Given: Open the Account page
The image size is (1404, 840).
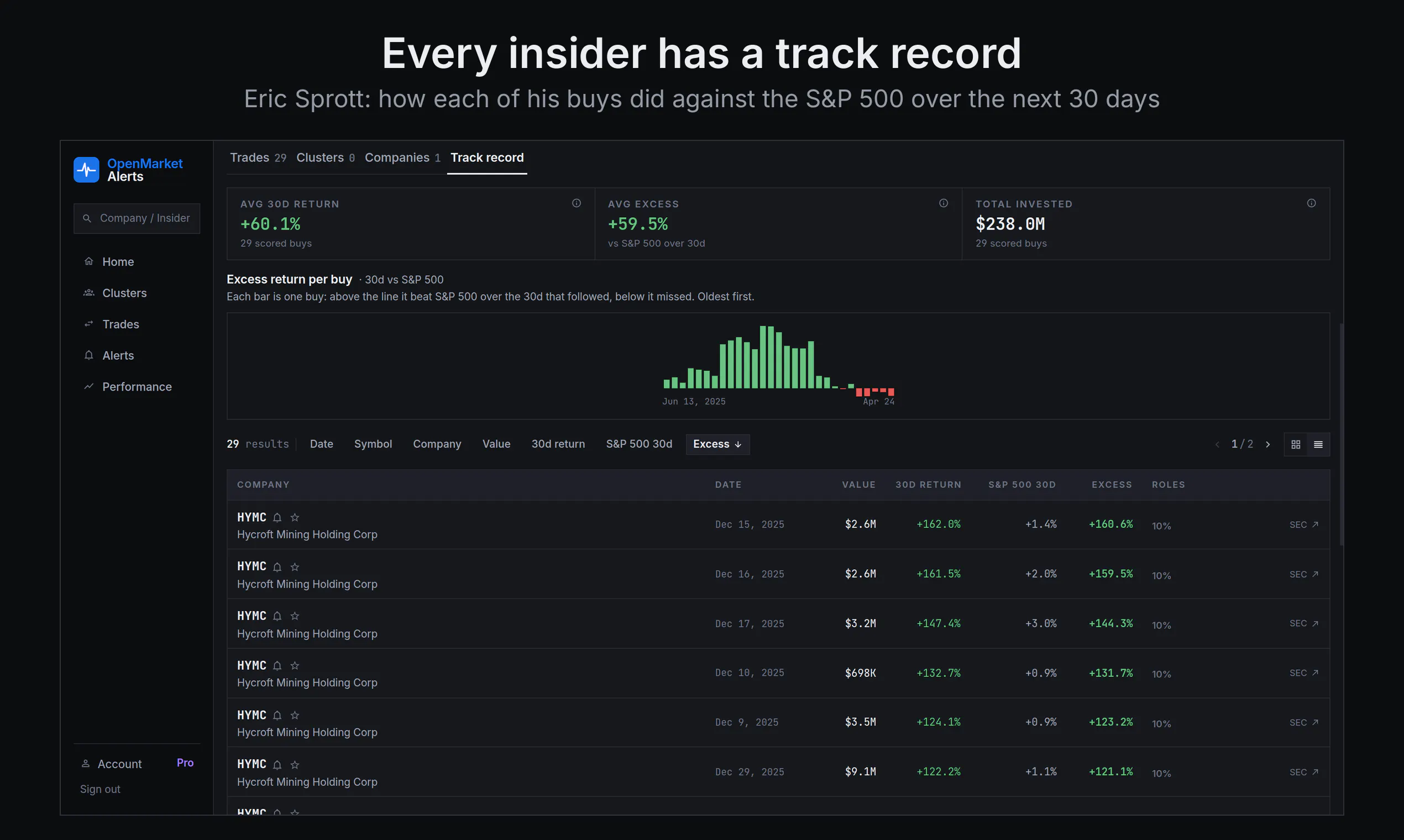Looking at the screenshot, I should pos(112,764).
